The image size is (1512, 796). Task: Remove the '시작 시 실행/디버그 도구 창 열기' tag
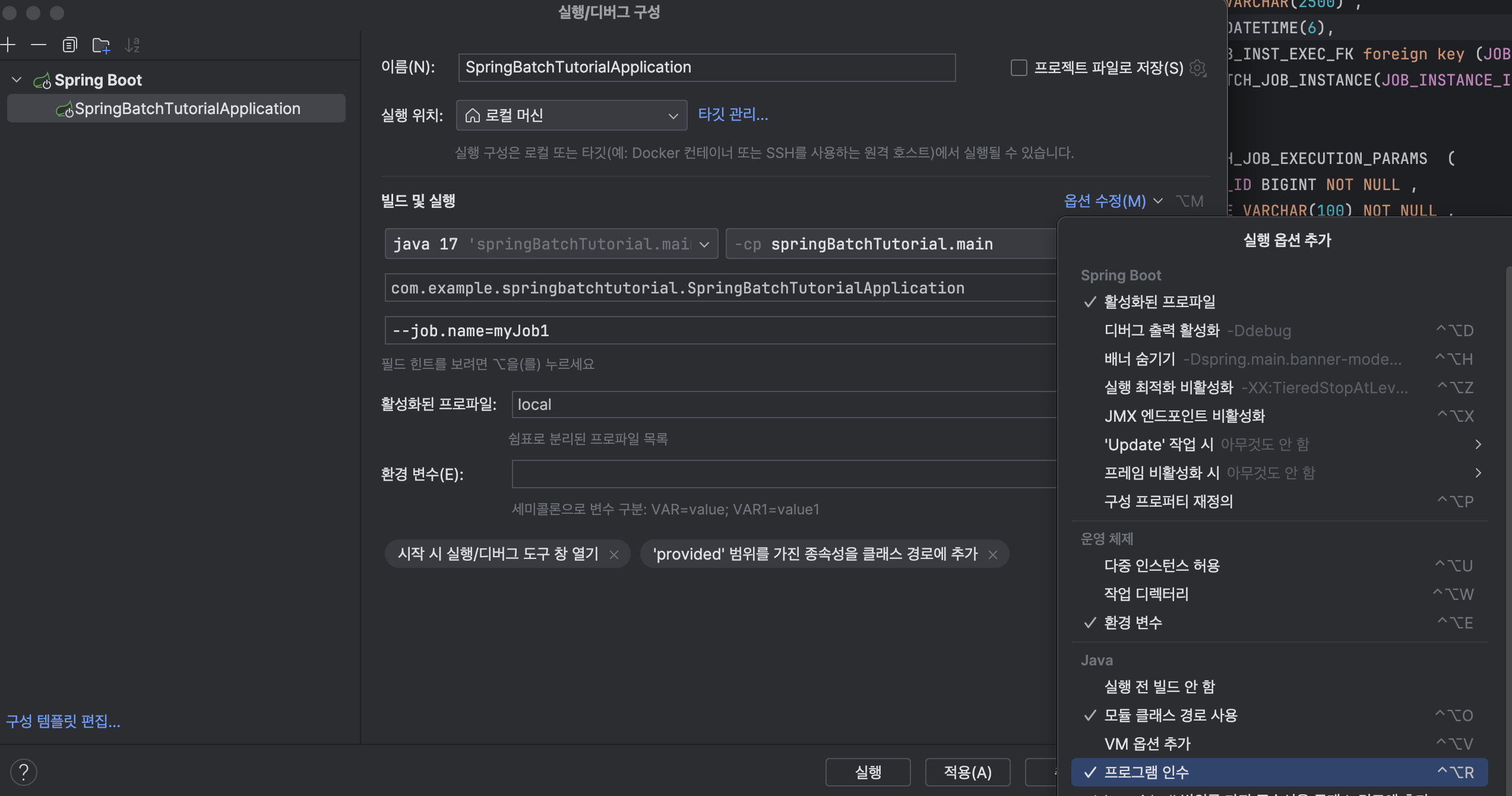[x=614, y=554]
